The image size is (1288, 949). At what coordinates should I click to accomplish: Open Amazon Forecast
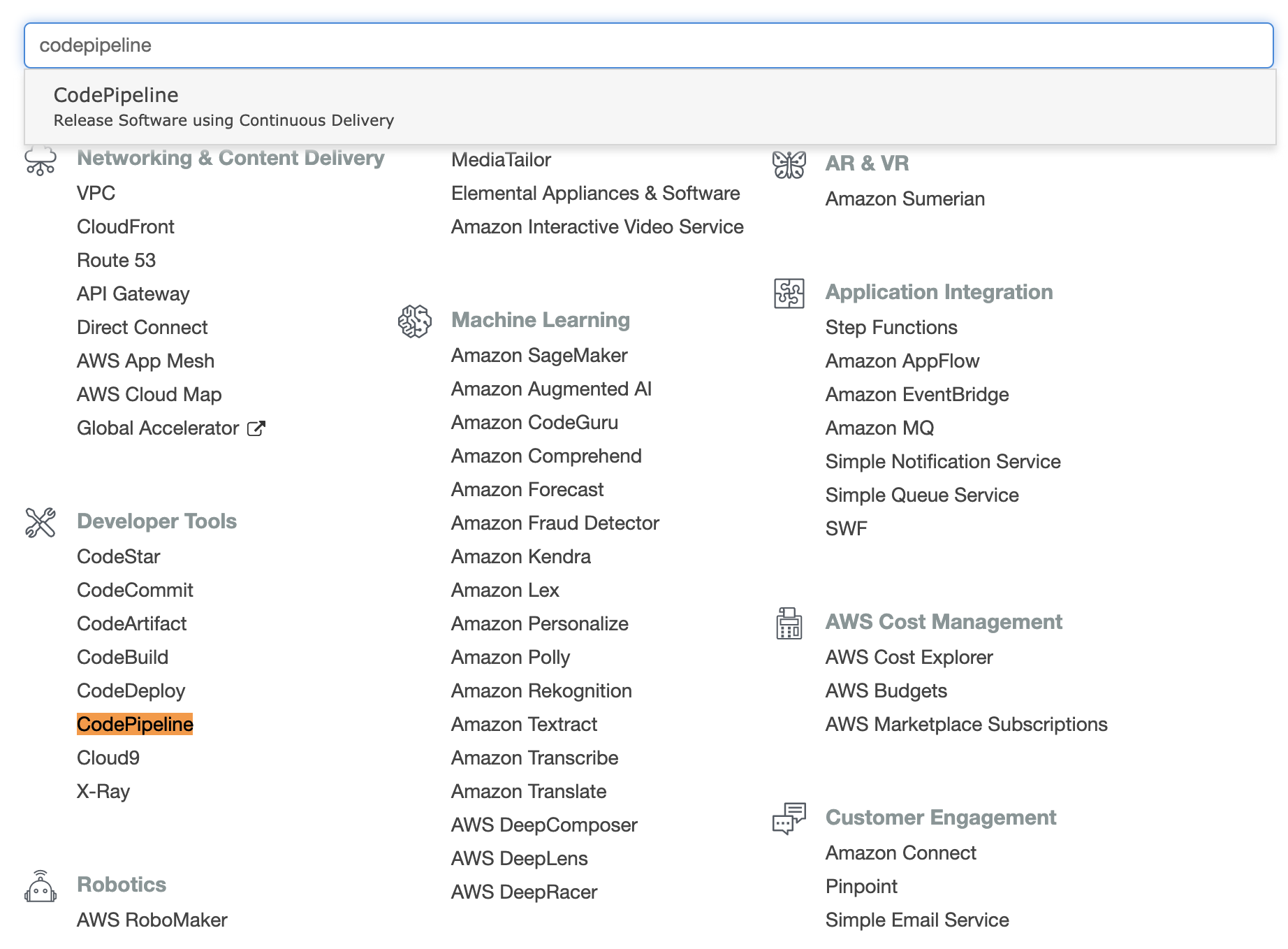tap(527, 489)
